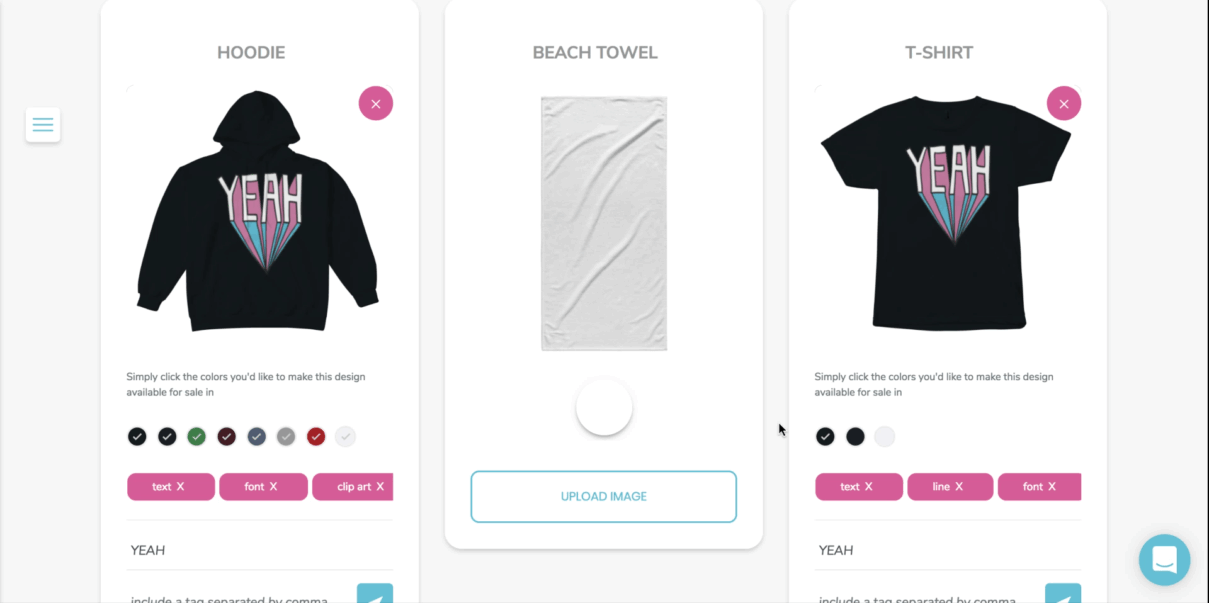Delete the hoodie 'text' tag
This screenshot has width=1209, height=603.
click(x=181, y=487)
